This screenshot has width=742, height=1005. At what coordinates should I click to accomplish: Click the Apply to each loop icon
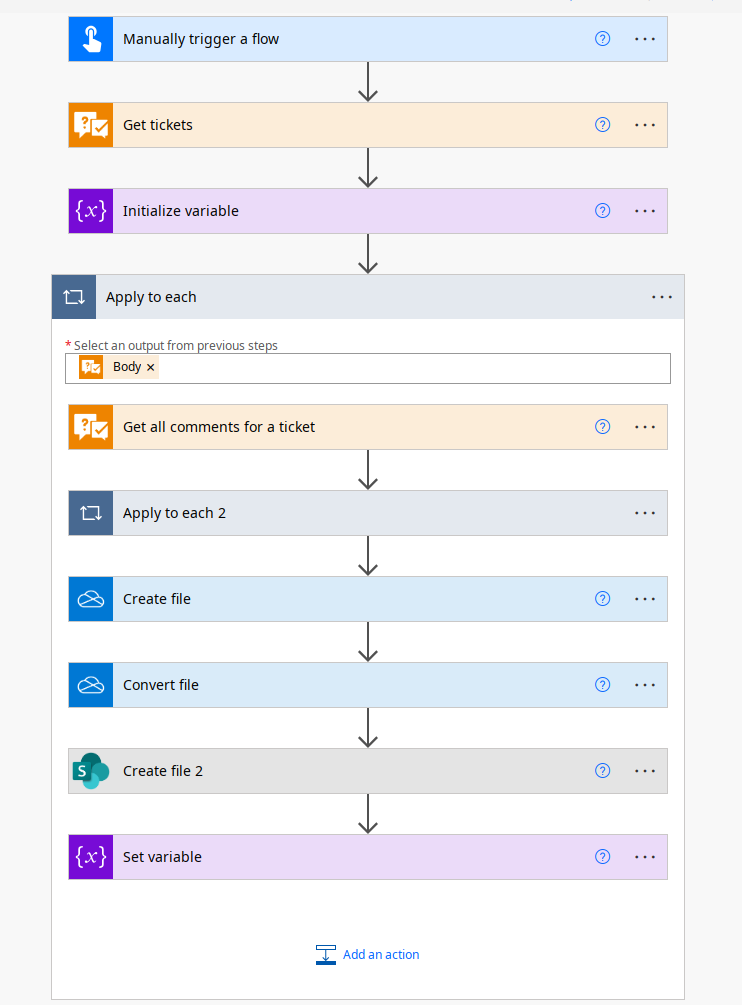(74, 297)
